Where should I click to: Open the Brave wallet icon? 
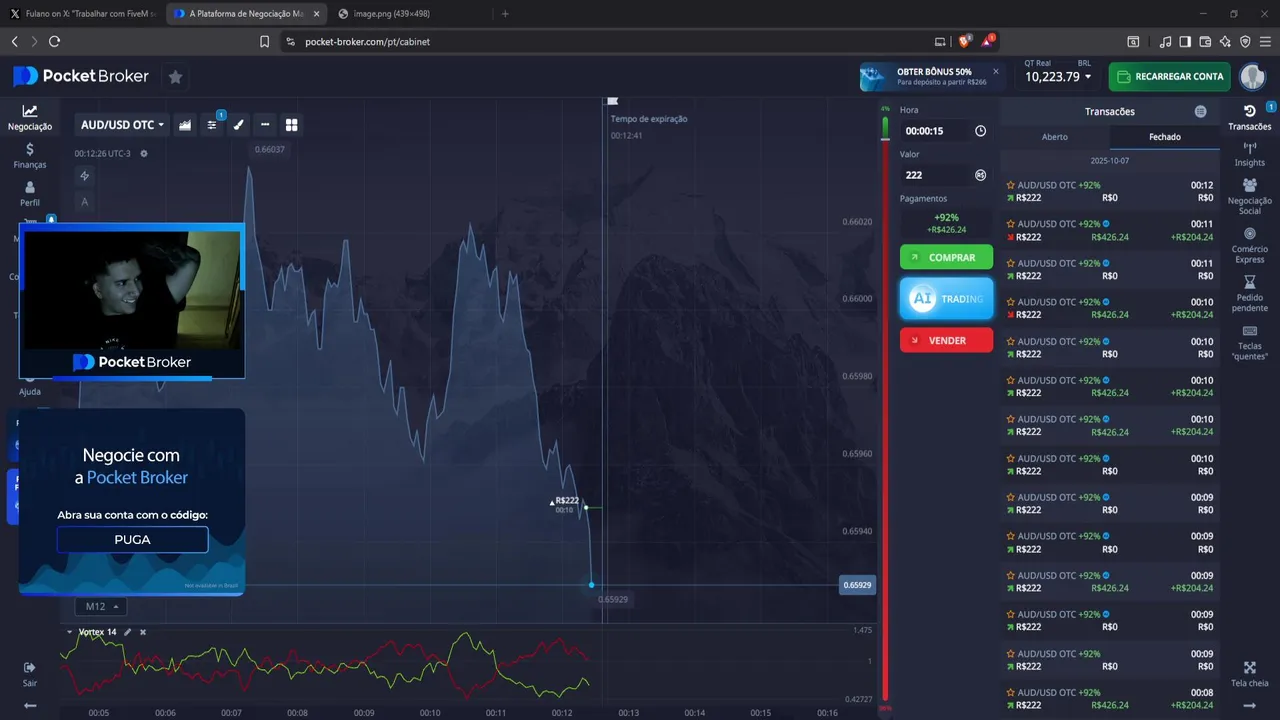click(x=1205, y=42)
